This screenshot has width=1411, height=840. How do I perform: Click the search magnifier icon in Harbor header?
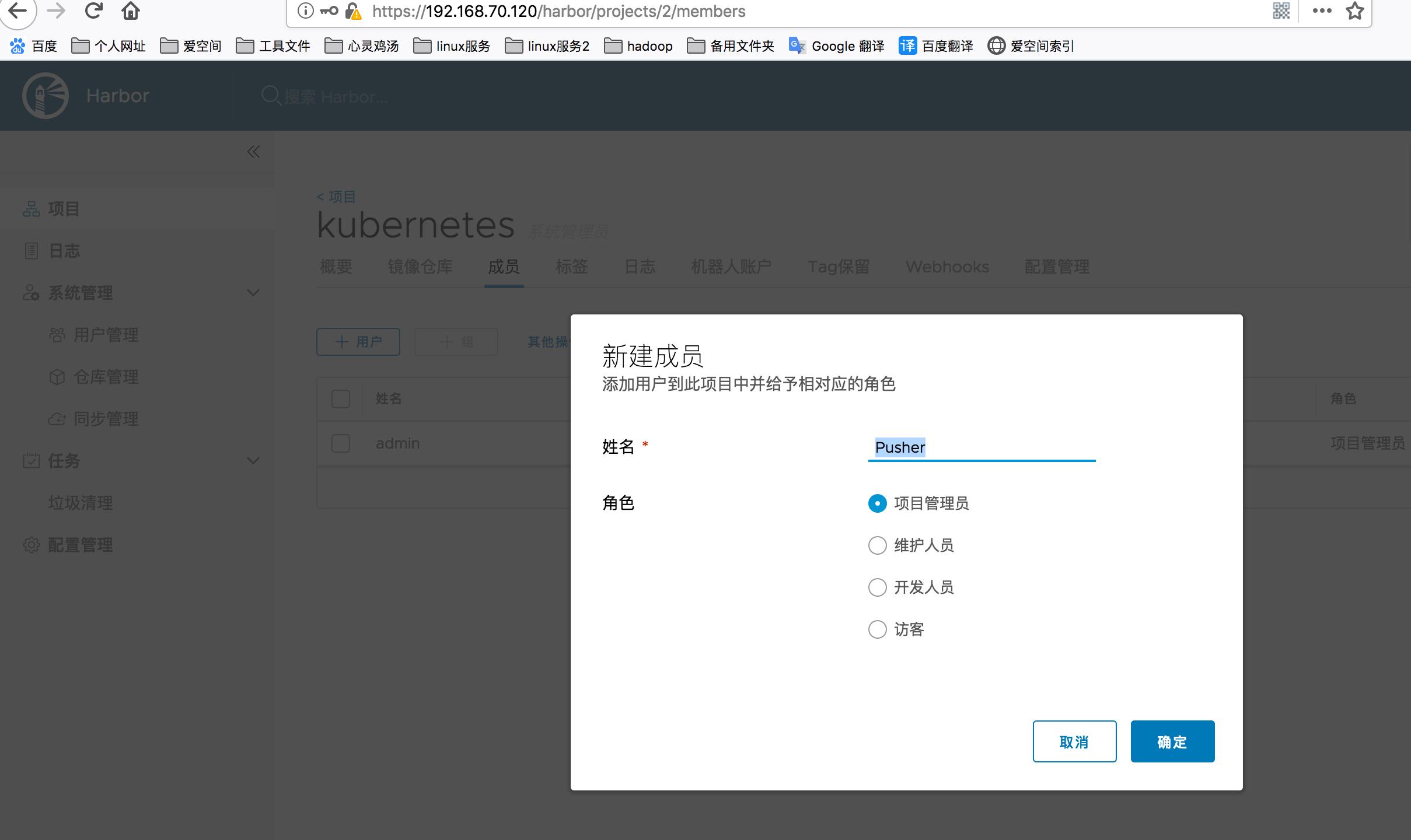coord(271,96)
